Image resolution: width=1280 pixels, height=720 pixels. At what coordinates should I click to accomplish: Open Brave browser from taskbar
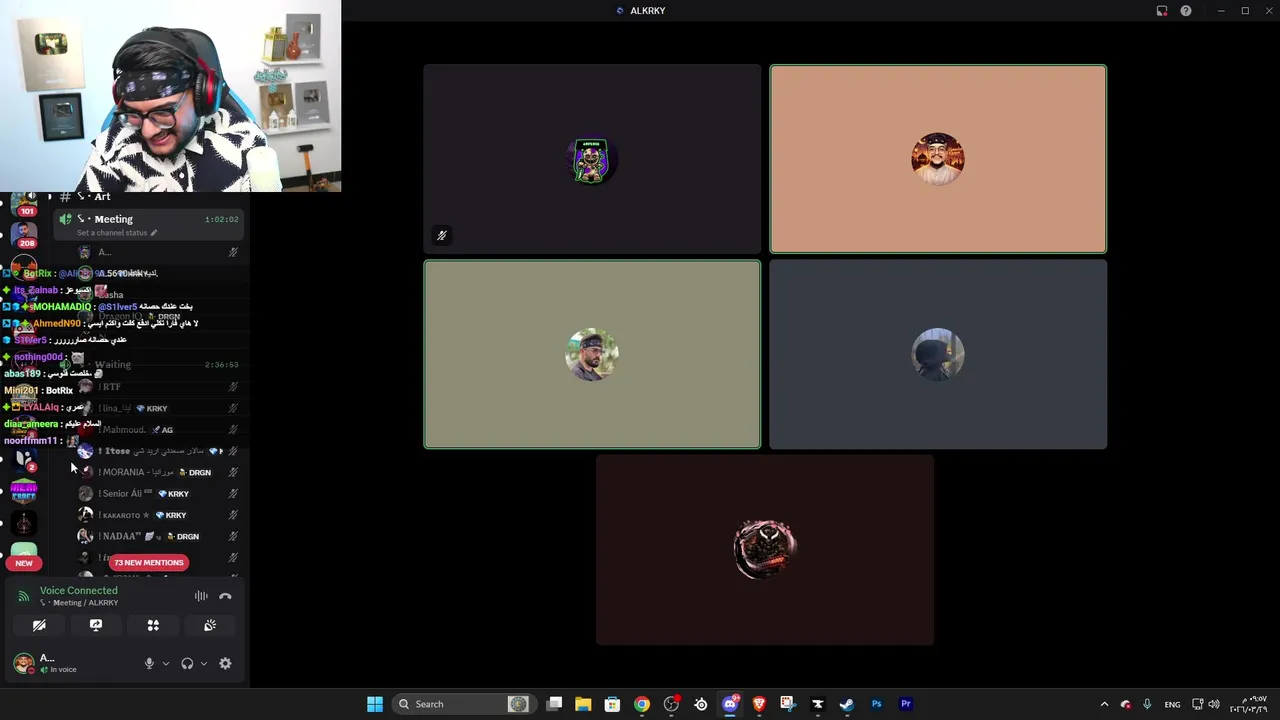[x=759, y=704]
